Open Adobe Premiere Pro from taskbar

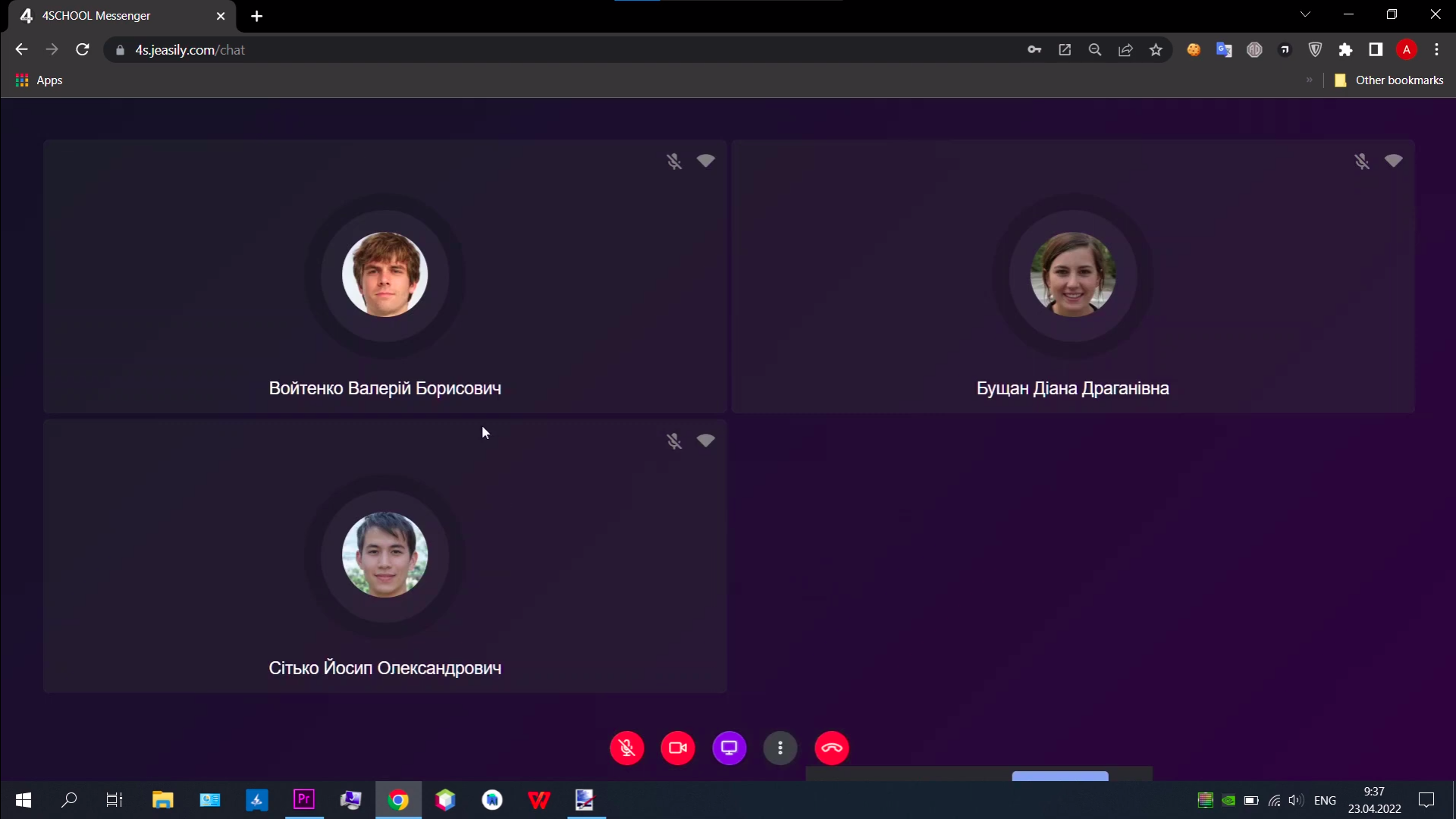coord(304,799)
